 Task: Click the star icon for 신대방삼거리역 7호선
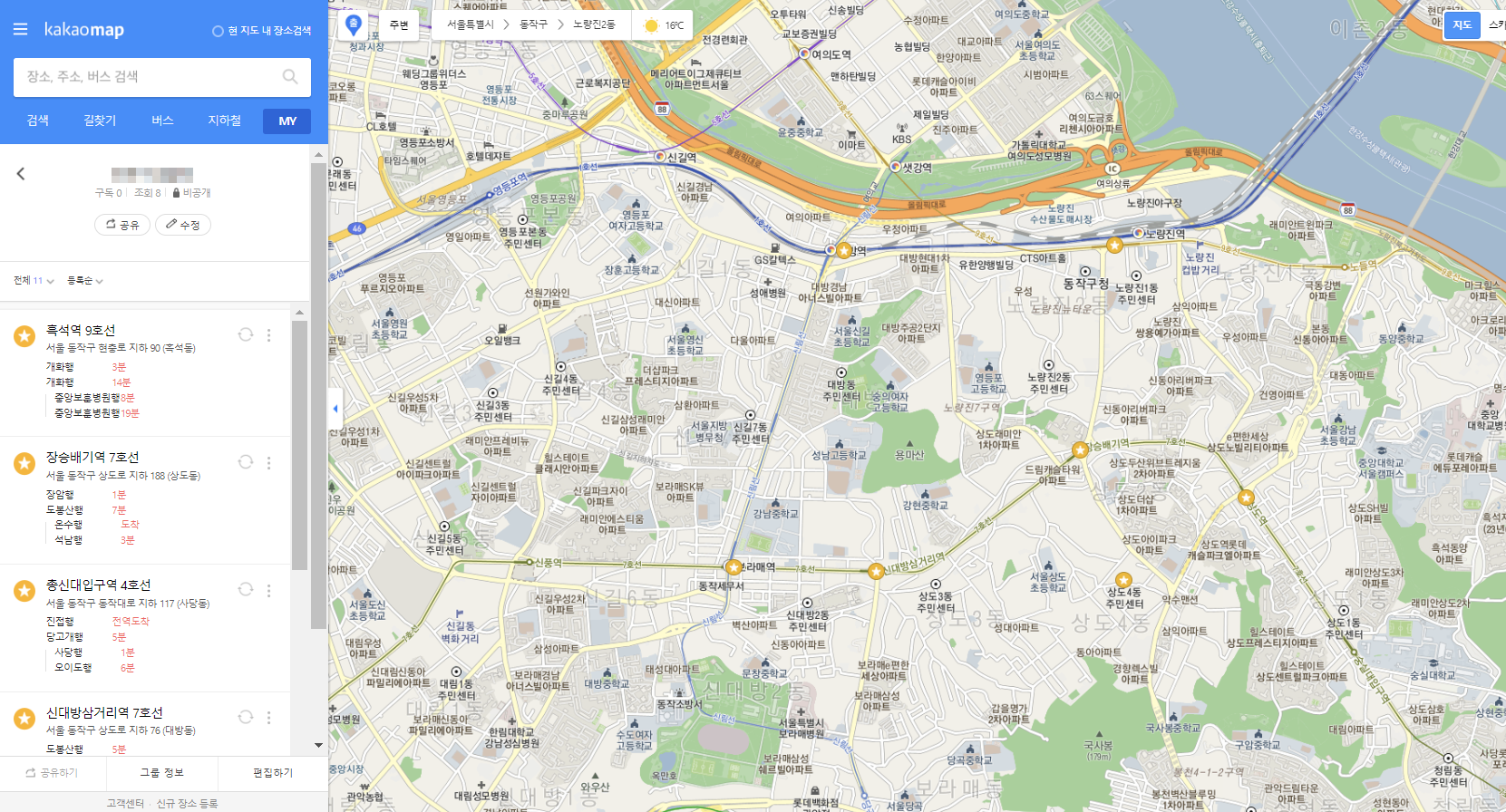[24, 718]
